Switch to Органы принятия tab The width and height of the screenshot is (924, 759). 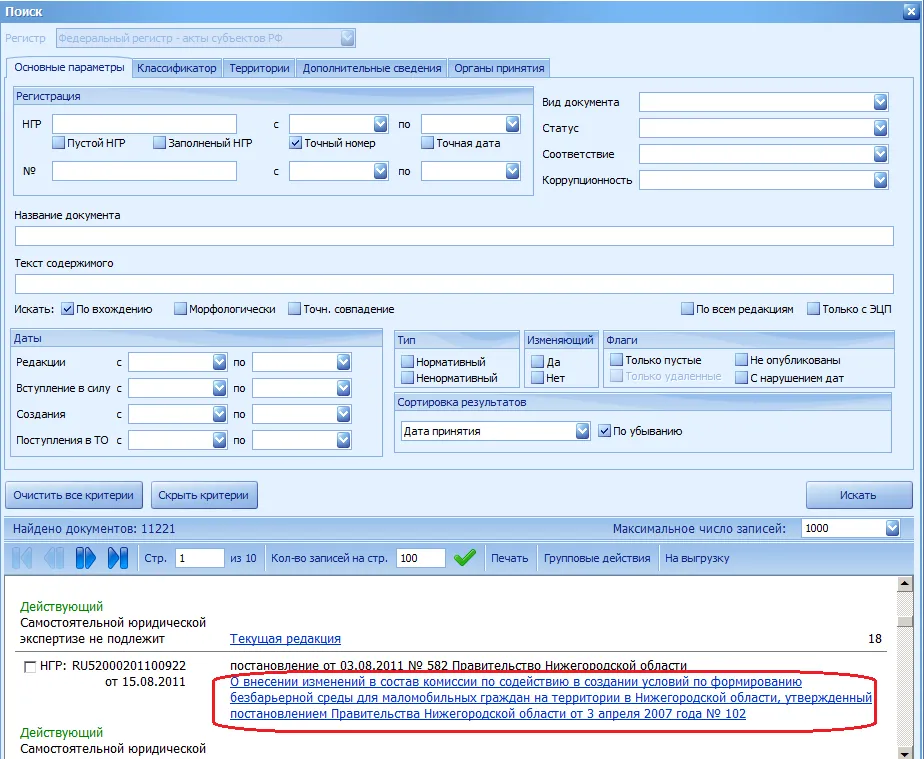[x=499, y=68]
